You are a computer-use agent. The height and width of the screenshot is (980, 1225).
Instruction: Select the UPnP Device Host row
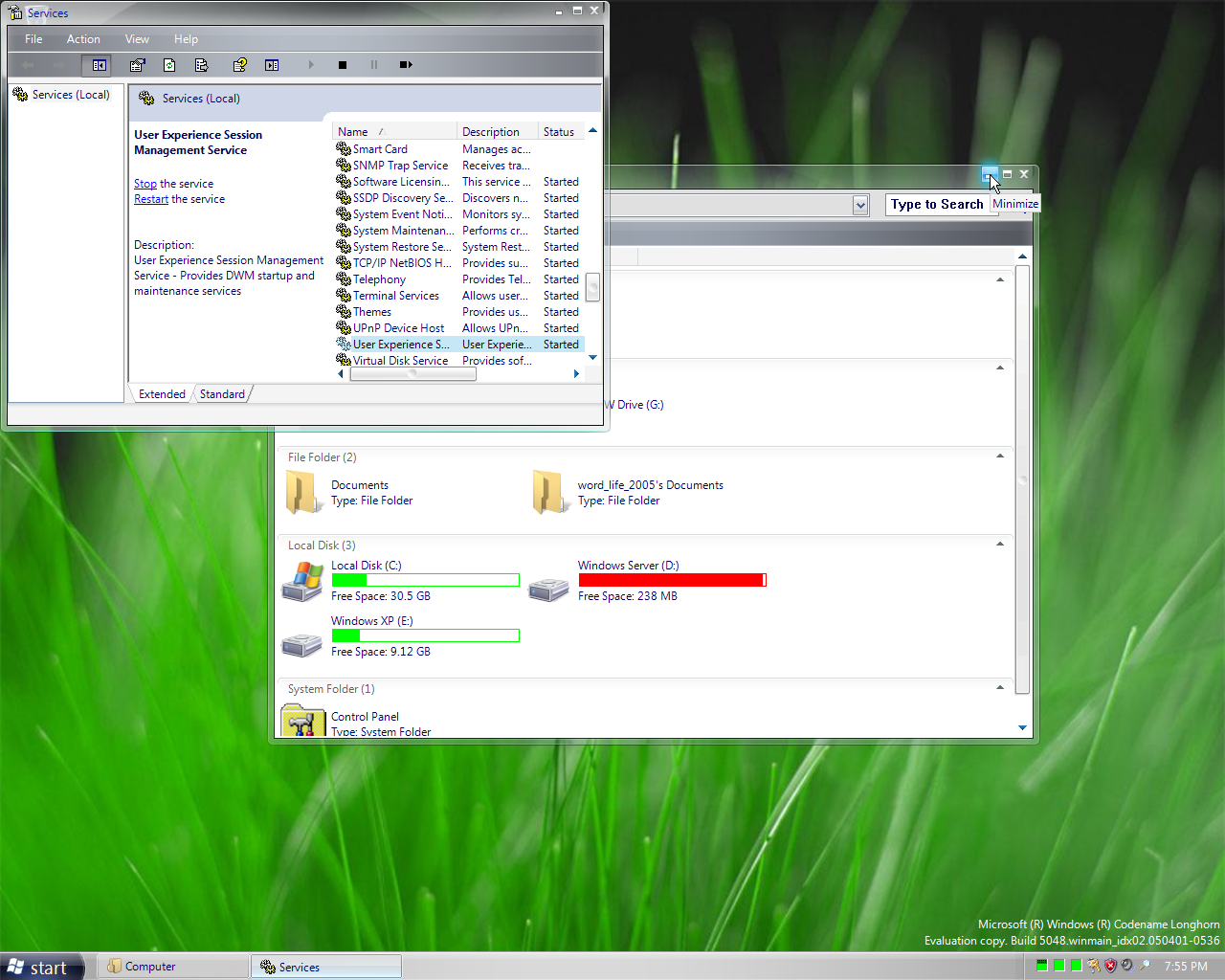458,328
